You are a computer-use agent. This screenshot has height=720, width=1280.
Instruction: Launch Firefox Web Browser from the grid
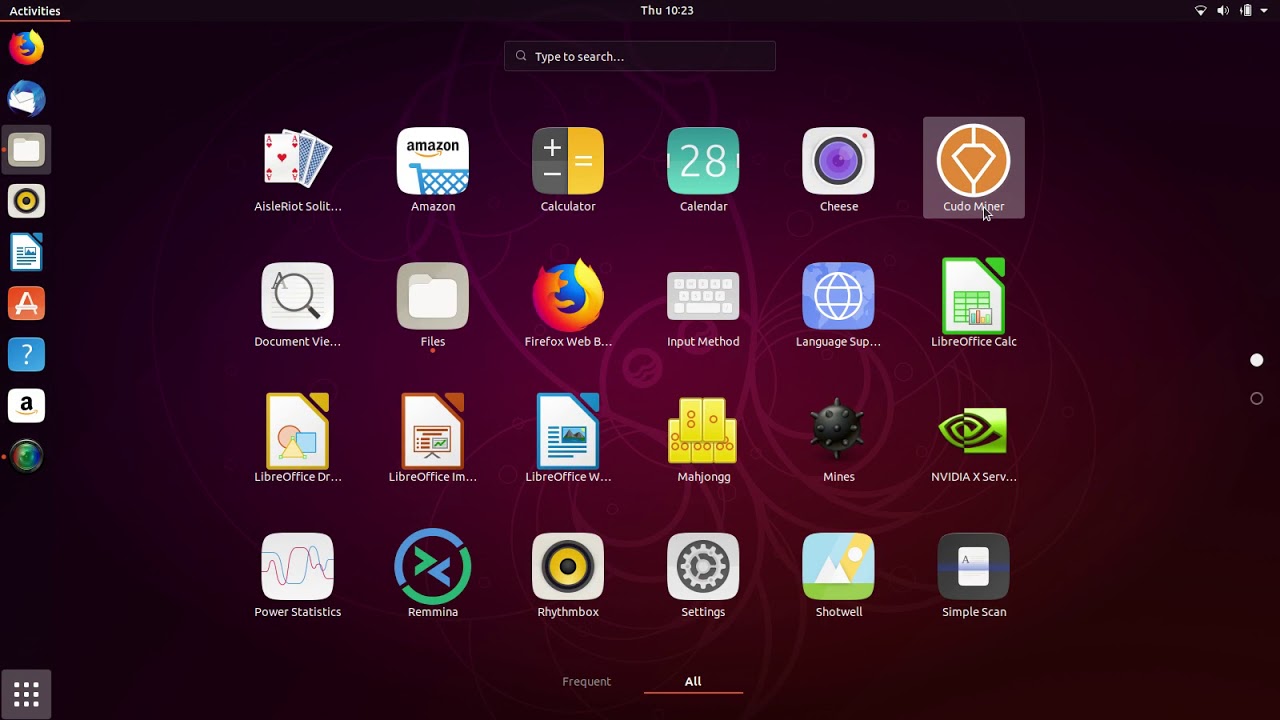568,303
